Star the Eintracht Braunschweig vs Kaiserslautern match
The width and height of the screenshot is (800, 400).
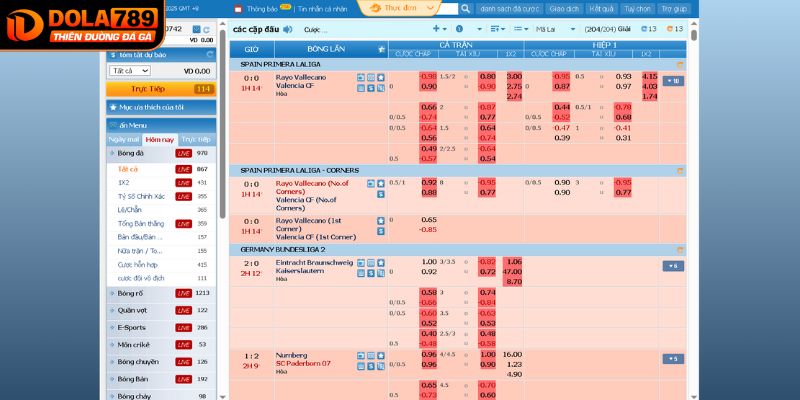381,263
